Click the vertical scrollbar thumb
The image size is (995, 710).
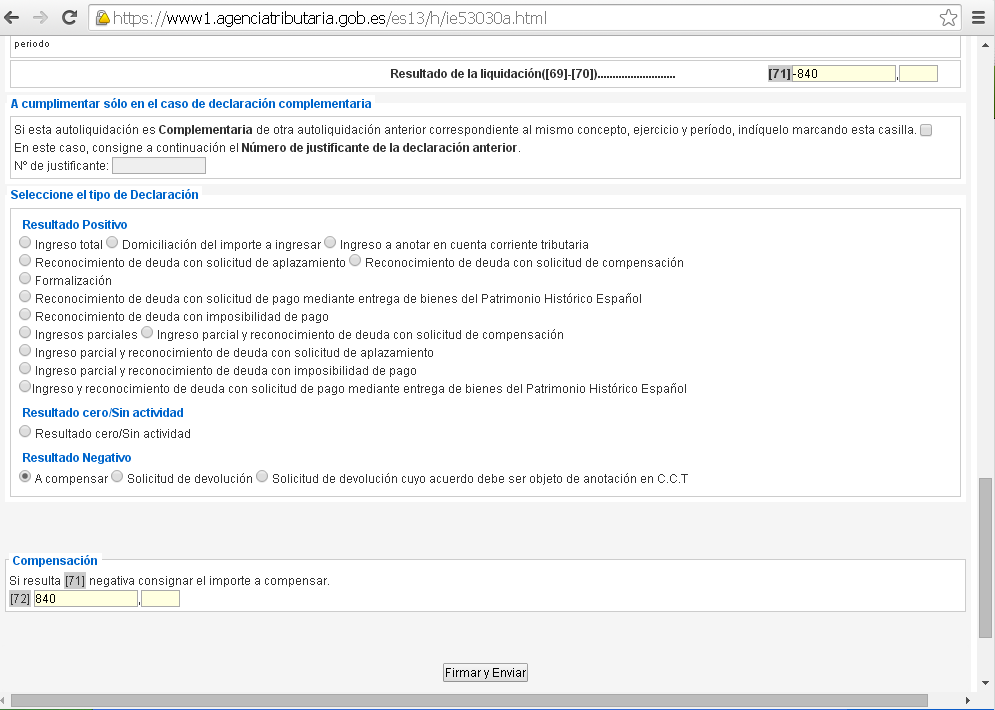pos(985,558)
